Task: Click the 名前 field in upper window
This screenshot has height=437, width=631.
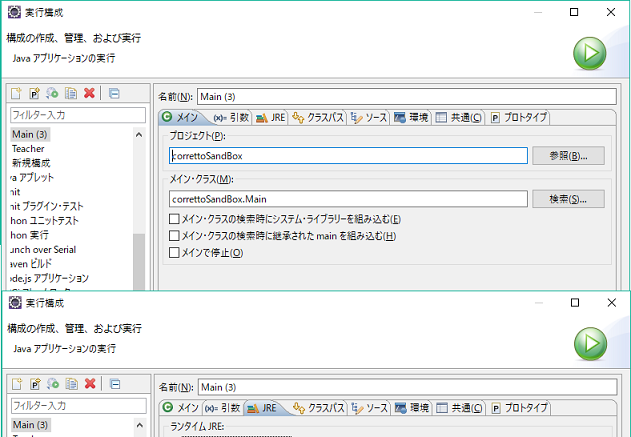Action: point(406,97)
